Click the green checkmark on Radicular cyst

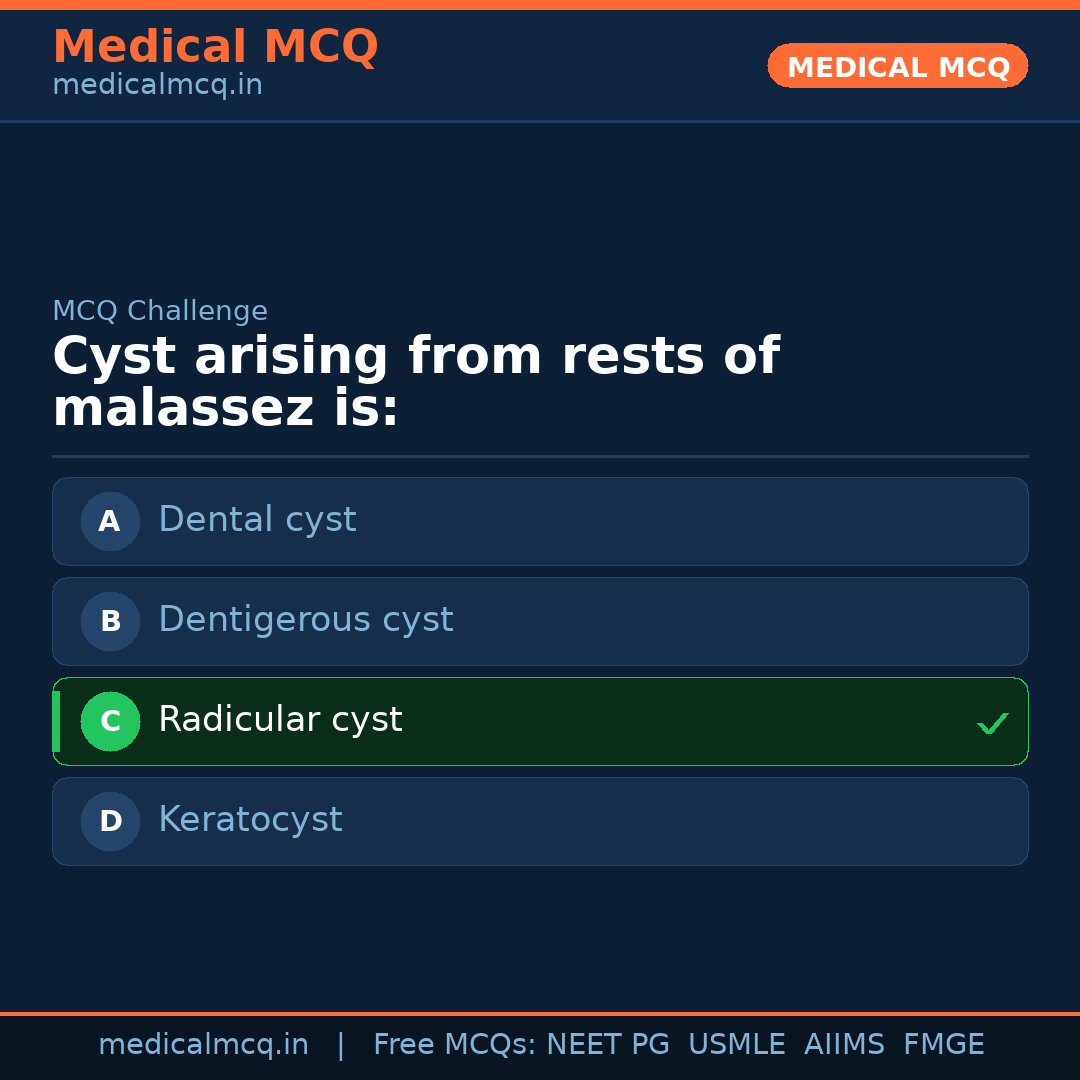(x=993, y=722)
